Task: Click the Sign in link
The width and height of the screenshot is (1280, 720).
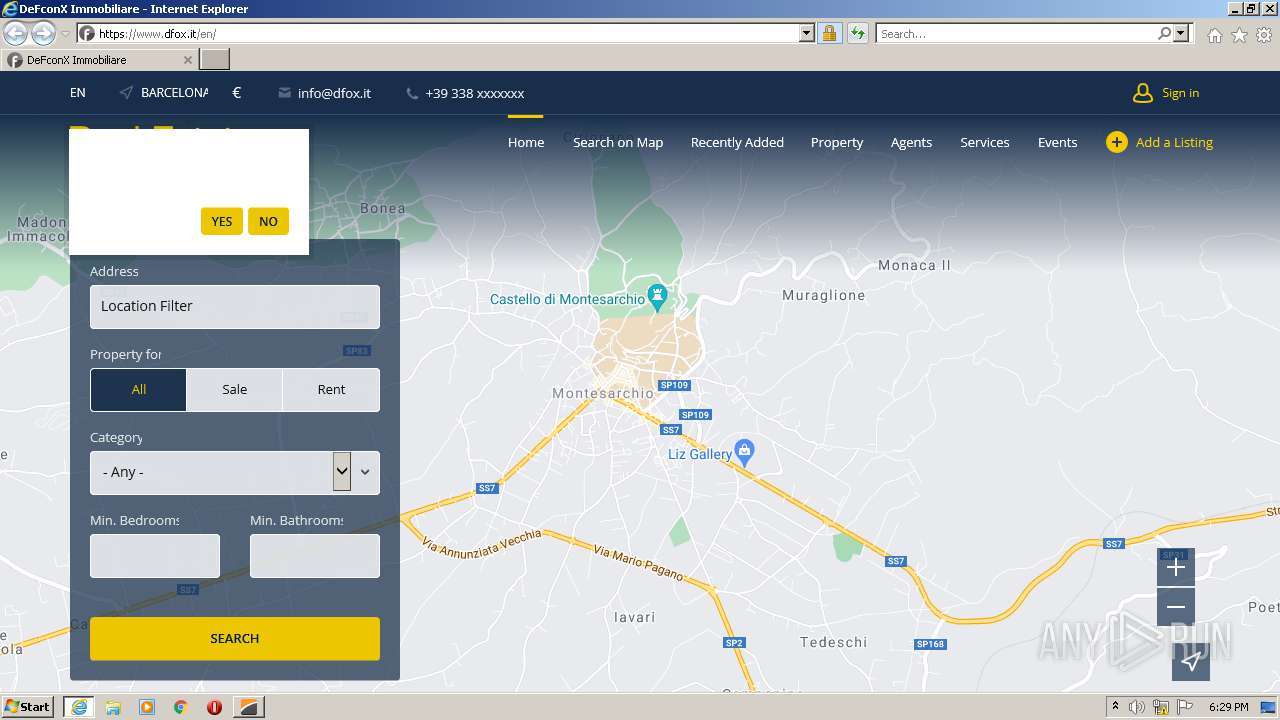Action: click(x=1180, y=93)
